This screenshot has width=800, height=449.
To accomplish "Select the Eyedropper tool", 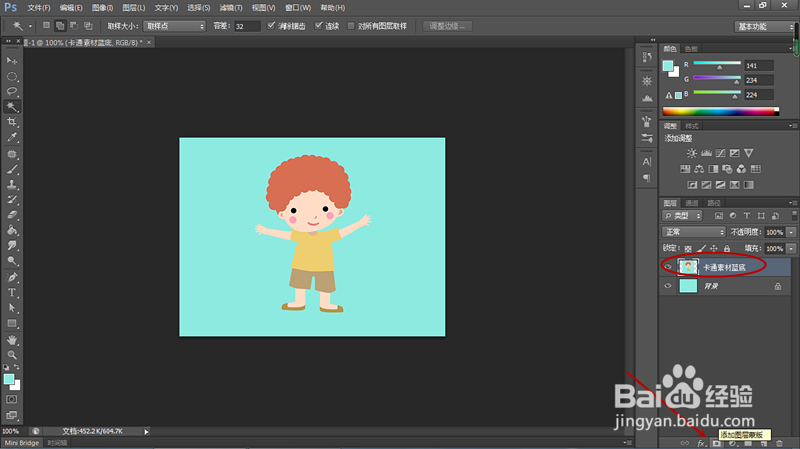I will 12,137.
